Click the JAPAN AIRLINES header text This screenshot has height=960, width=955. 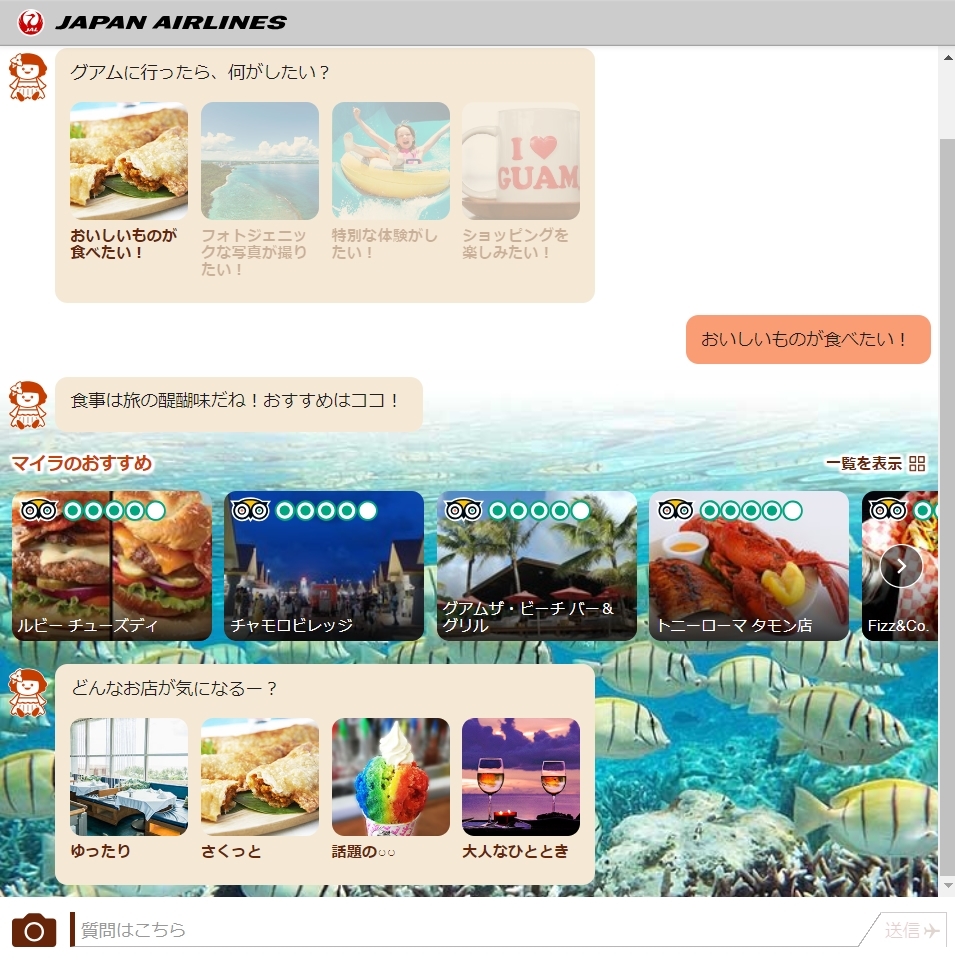171,23
